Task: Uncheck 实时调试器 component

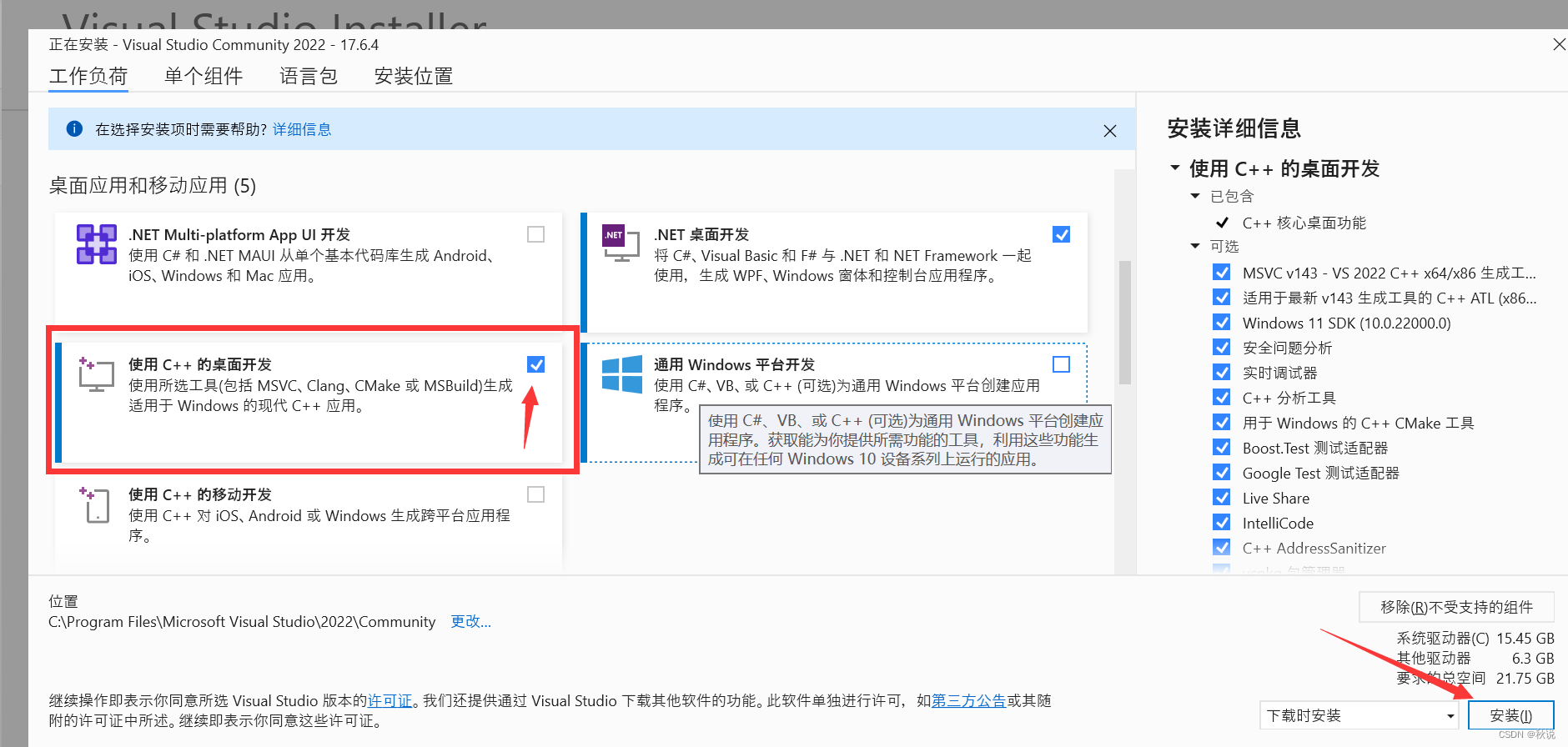Action: (1222, 373)
